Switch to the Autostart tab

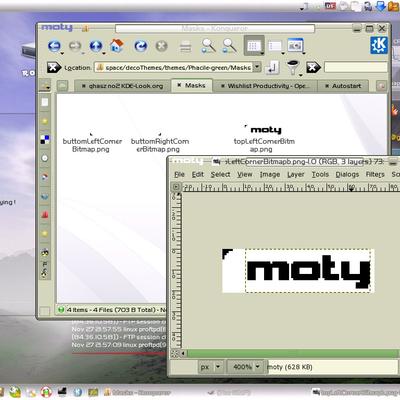tap(343, 86)
